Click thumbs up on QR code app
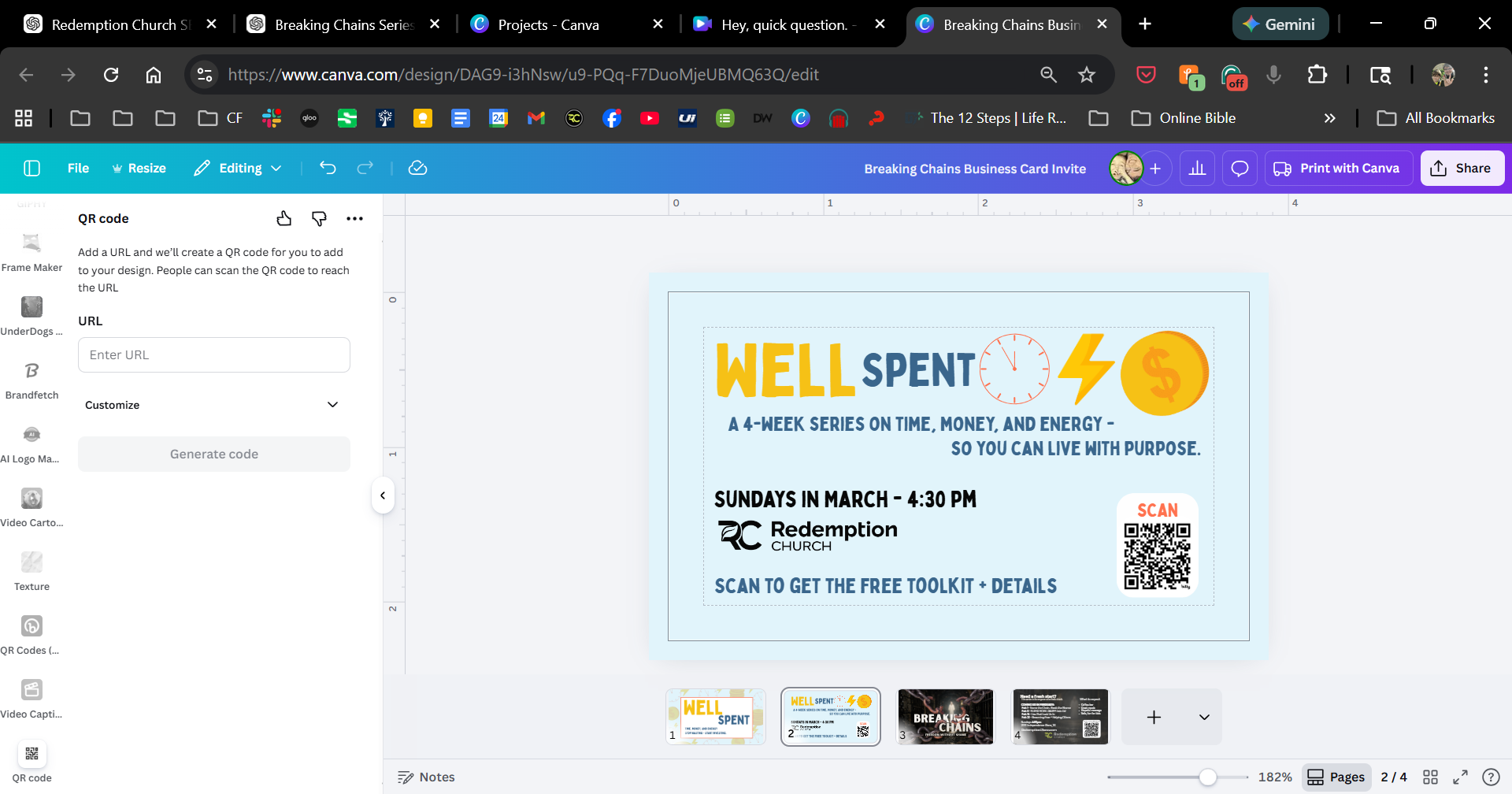 (284, 219)
